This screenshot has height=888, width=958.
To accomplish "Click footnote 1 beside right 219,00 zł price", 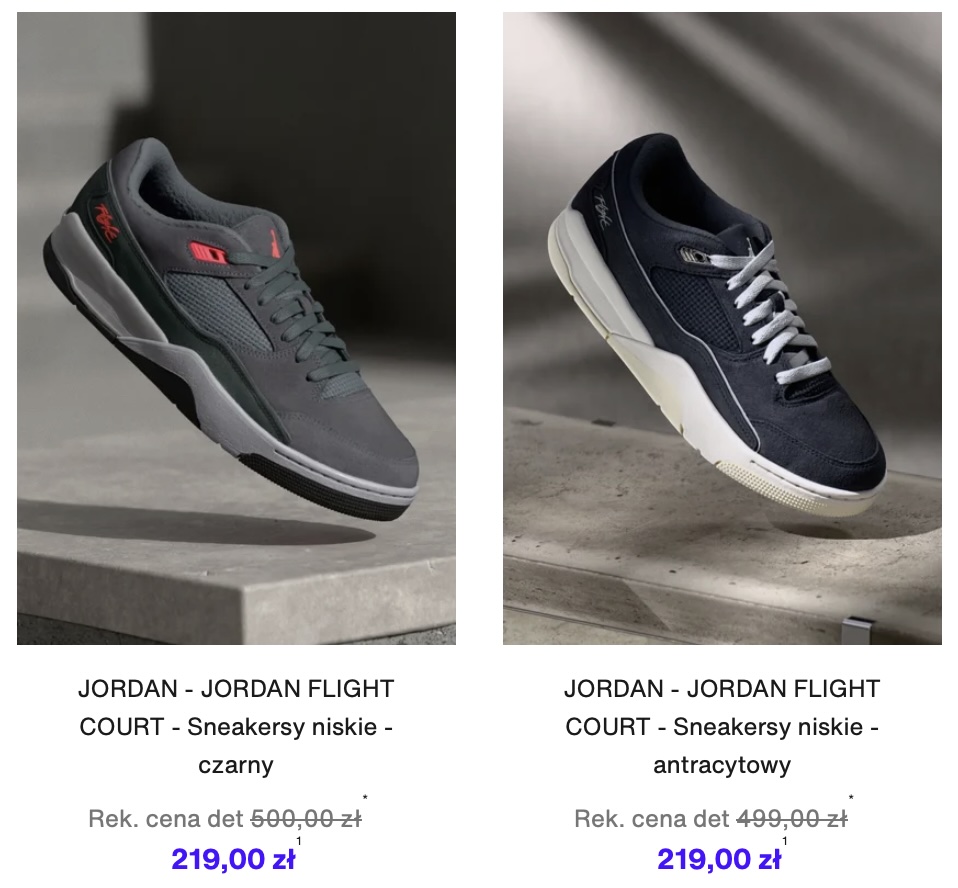I will 784,842.
